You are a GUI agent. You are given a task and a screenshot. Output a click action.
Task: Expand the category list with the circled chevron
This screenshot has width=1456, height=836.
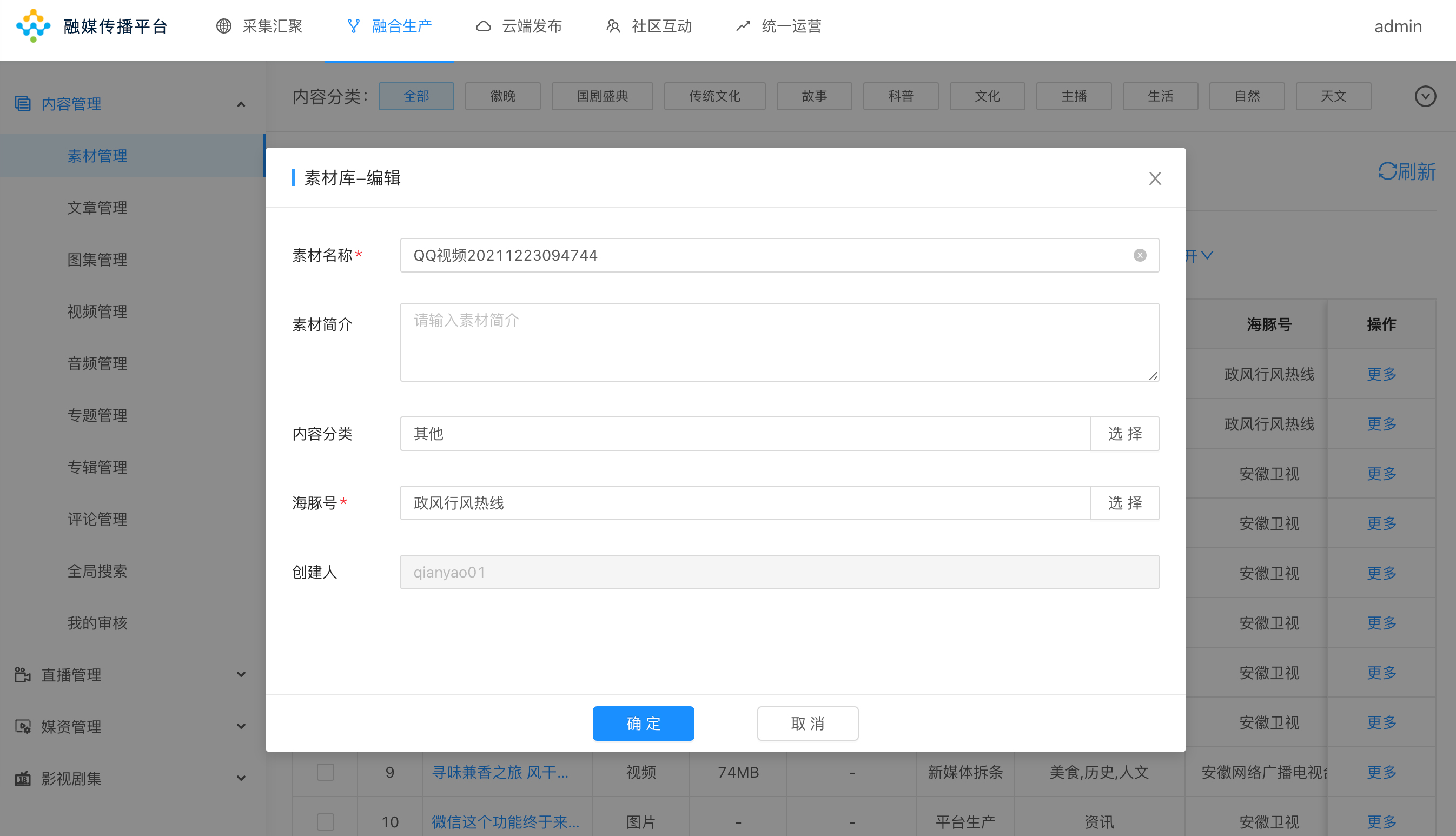click(1425, 96)
